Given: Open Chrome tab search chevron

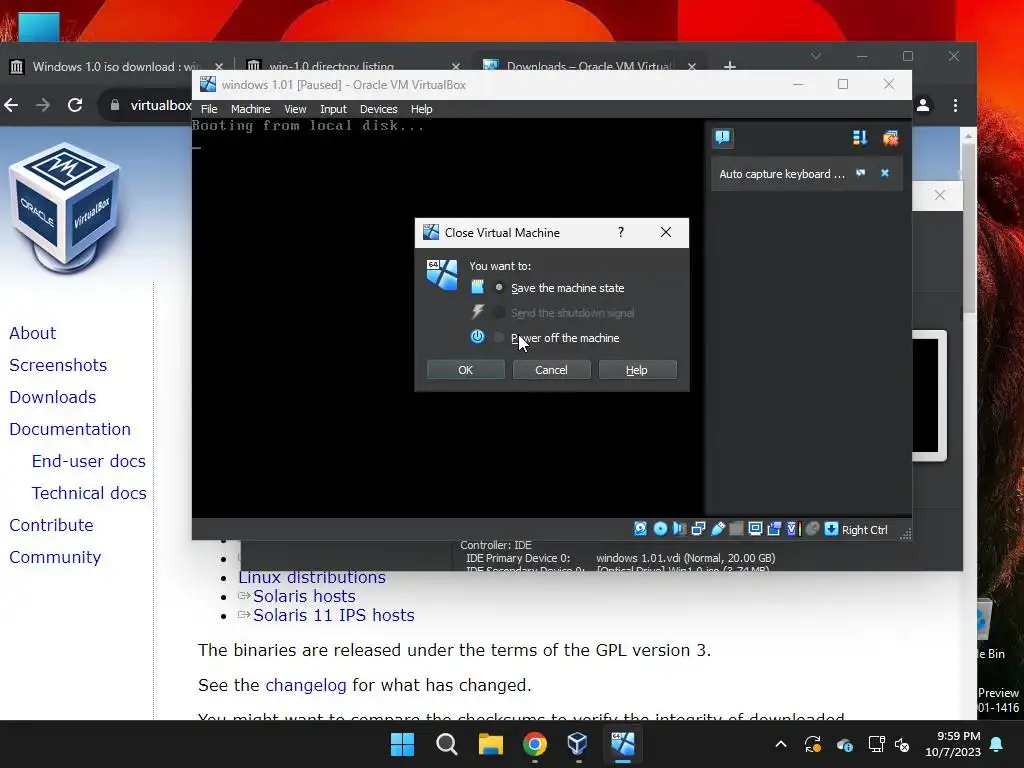Looking at the screenshot, I should [x=816, y=56].
